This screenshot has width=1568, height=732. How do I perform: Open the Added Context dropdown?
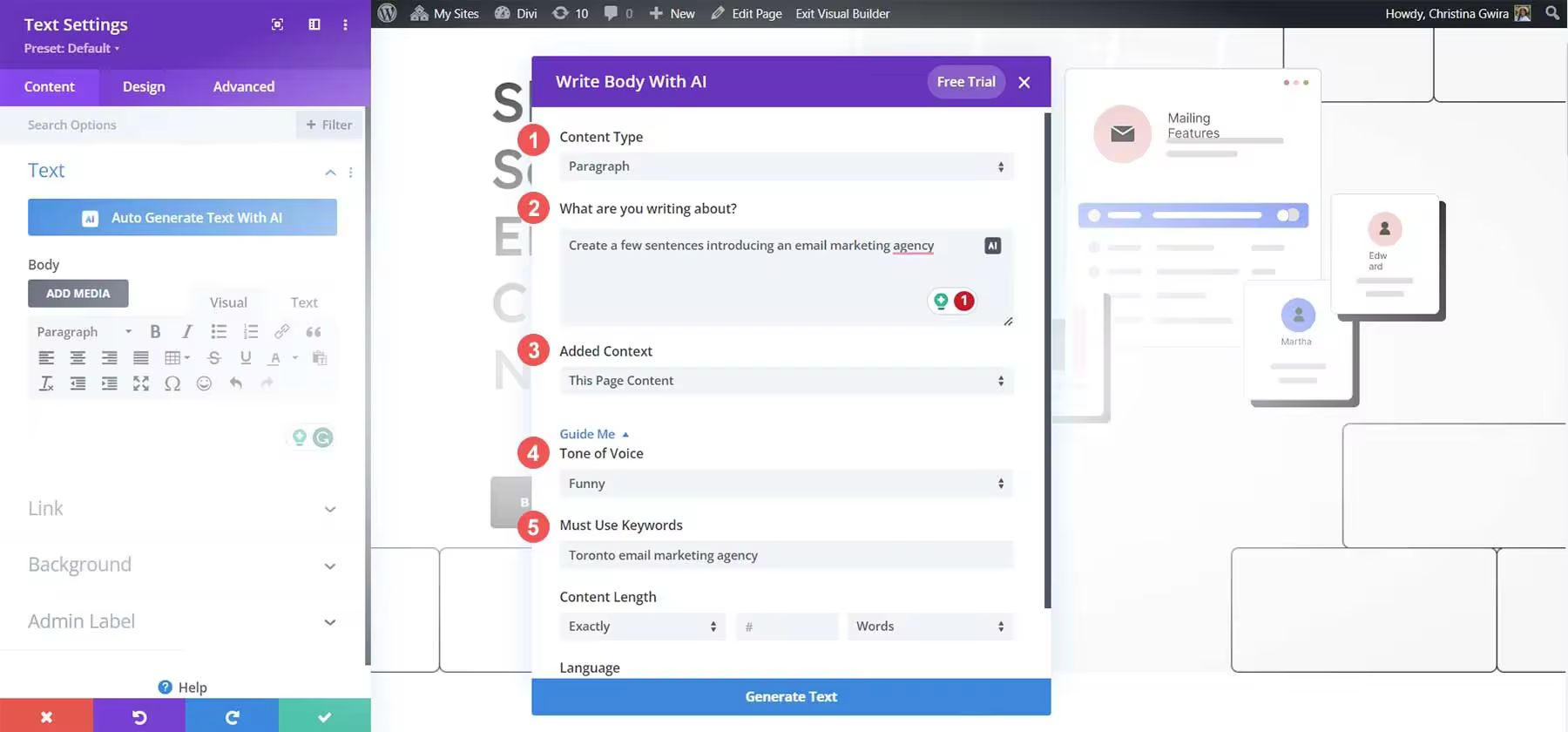[x=786, y=381]
